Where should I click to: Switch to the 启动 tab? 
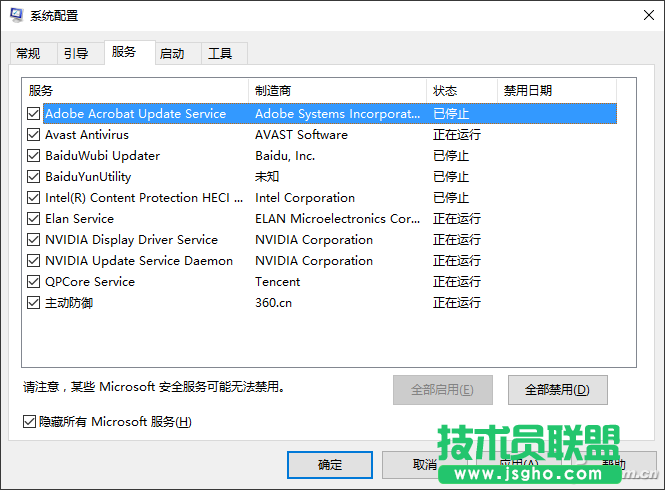click(x=172, y=54)
